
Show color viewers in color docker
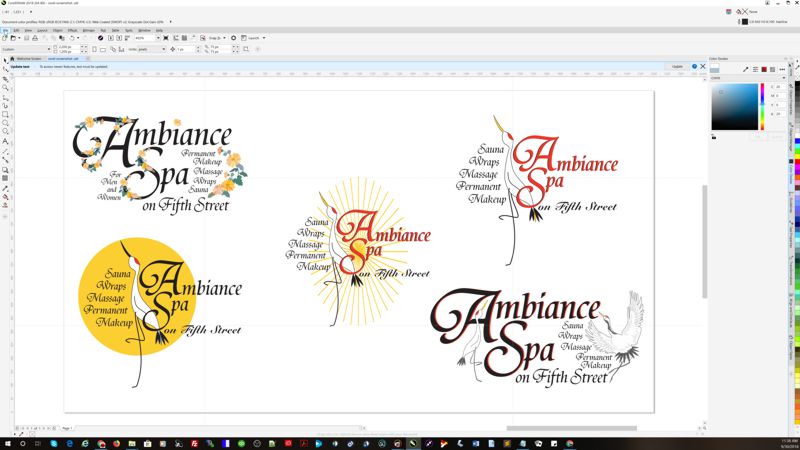tap(764, 69)
